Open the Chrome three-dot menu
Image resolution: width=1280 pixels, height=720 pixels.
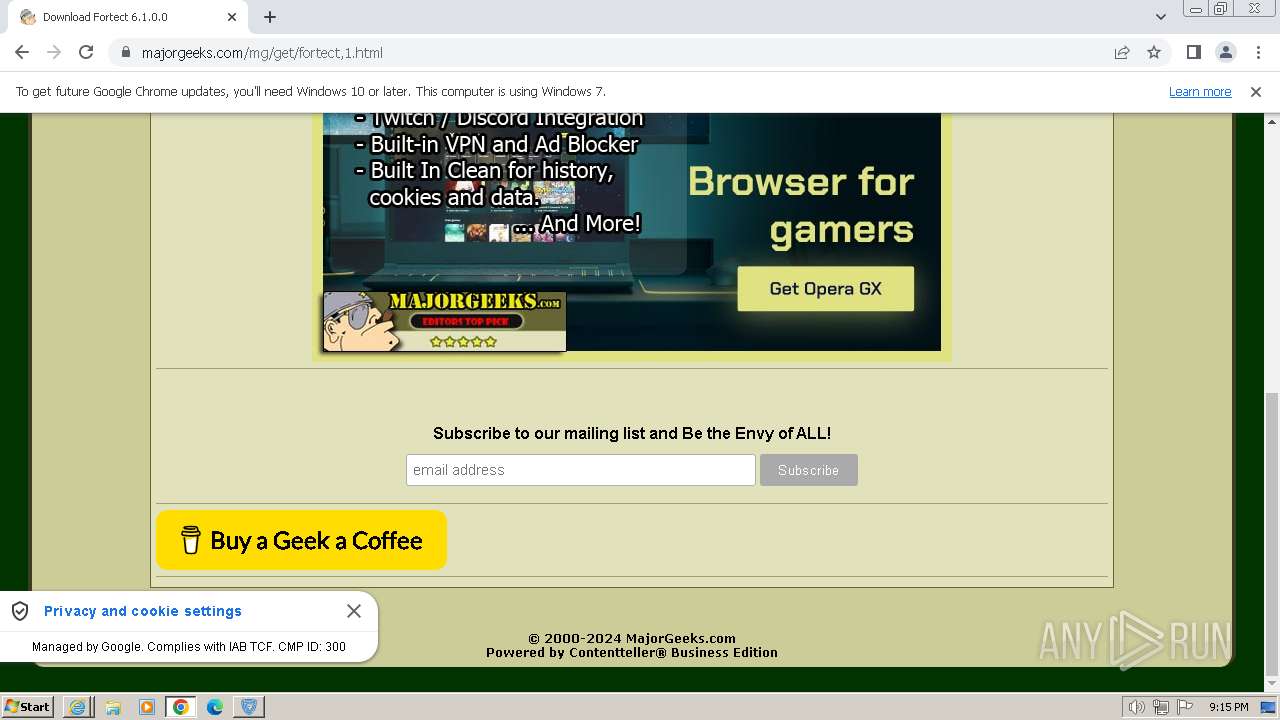[x=1256, y=52]
